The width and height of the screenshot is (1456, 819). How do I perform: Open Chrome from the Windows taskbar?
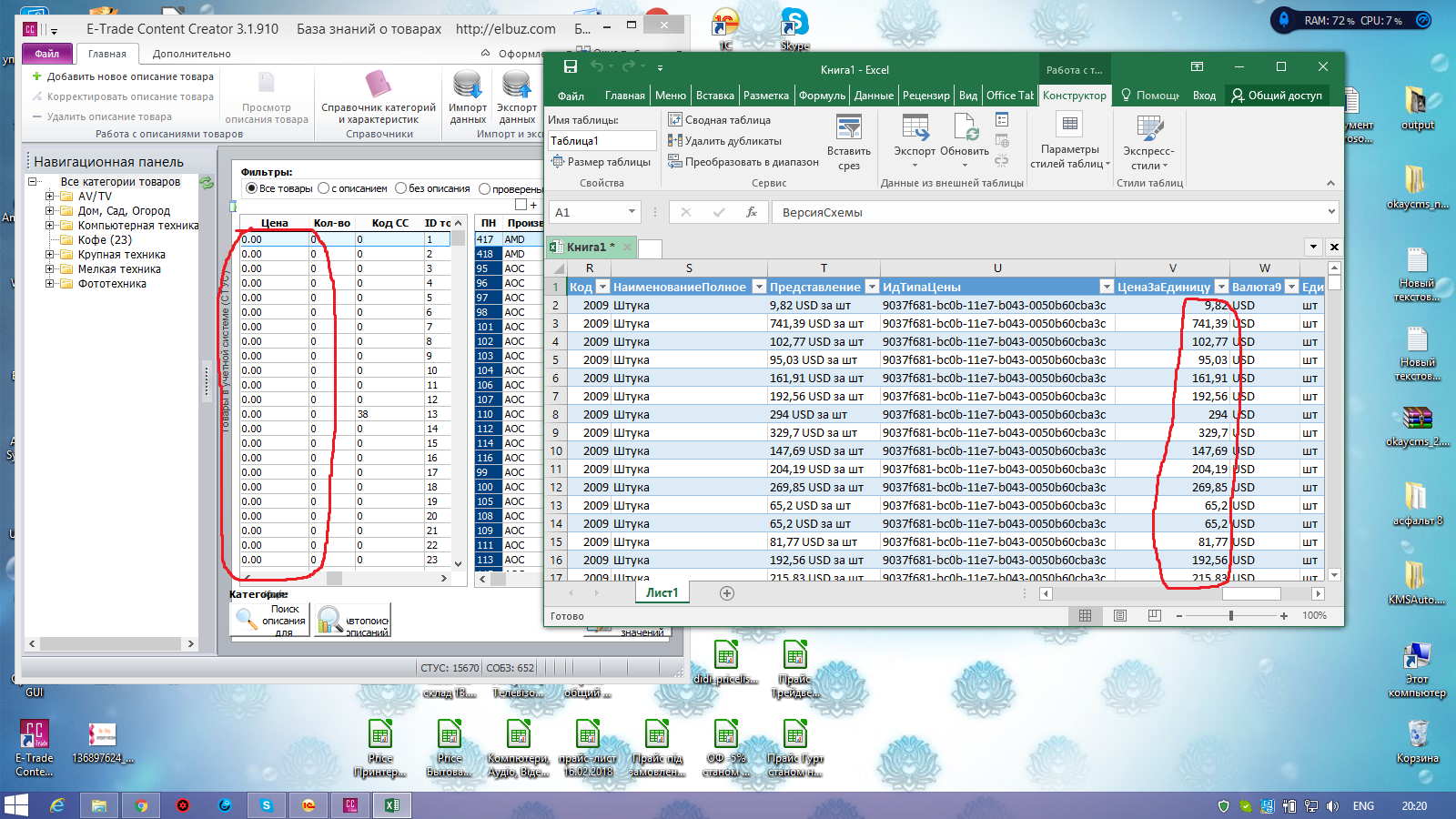[x=141, y=805]
